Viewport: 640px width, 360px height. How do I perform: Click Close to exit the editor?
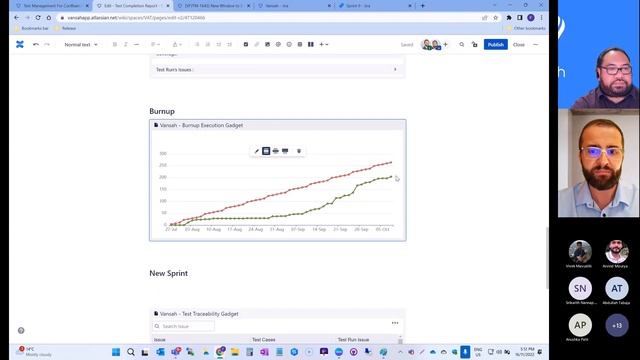tap(519, 44)
